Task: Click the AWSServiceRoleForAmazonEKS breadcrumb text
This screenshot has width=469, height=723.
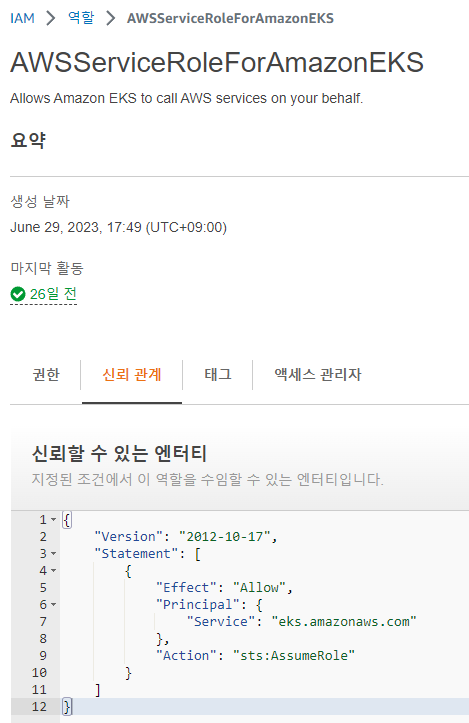Action: click(230, 18)
